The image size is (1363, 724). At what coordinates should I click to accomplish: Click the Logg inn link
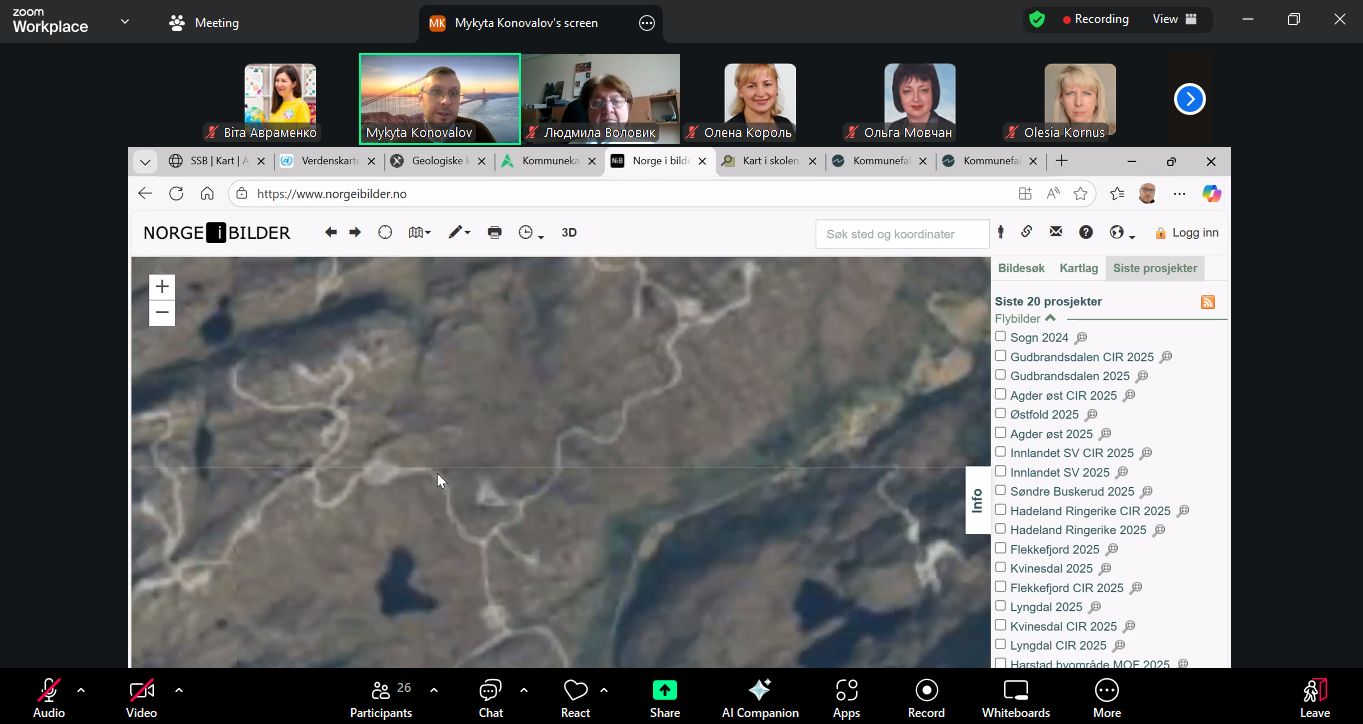click(x=1187, y=233)
